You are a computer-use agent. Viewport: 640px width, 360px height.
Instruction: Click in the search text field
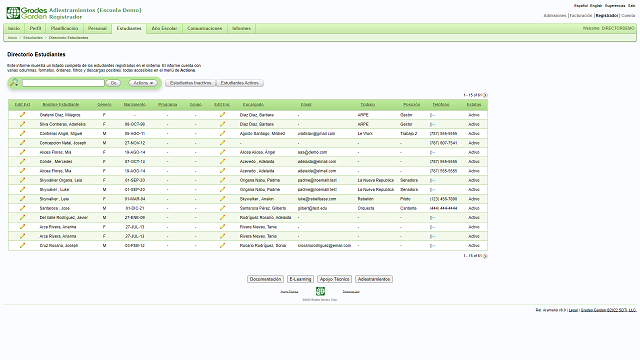coord(63,83)
